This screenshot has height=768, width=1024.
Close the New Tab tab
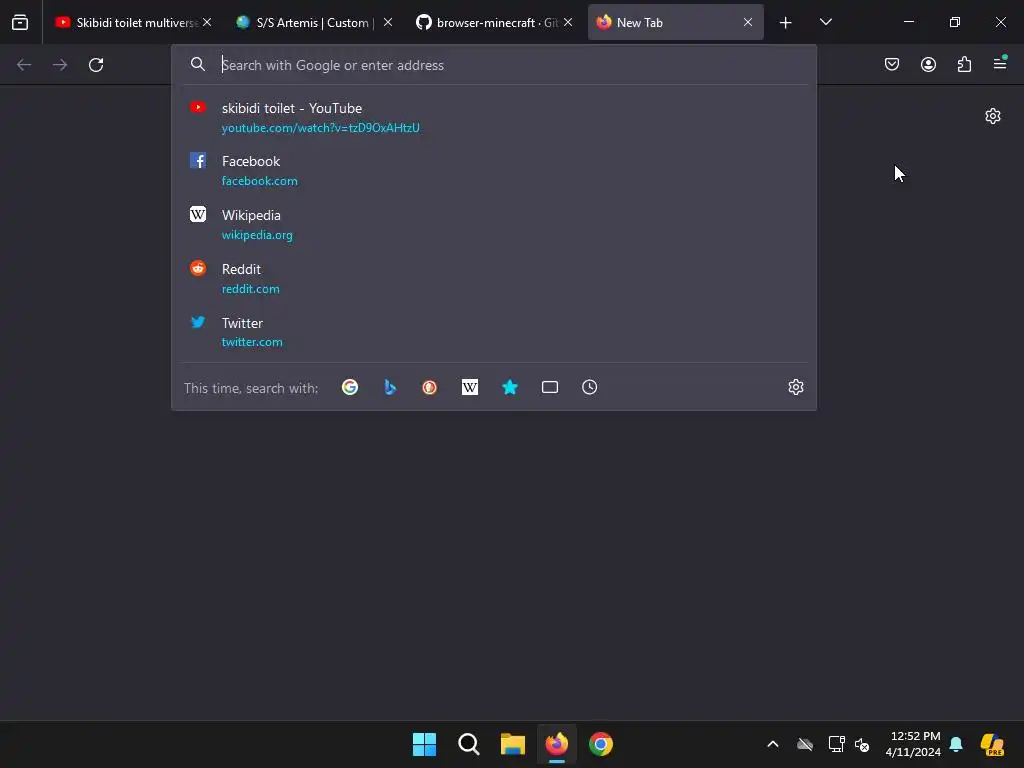[748, 22]
